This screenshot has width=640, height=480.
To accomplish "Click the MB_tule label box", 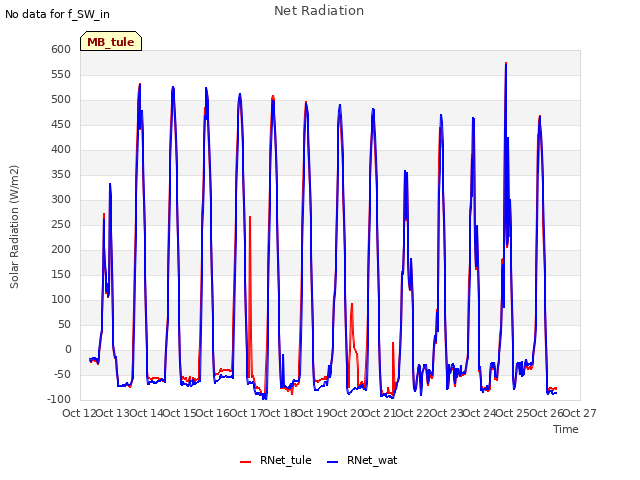I will (111, 41).
